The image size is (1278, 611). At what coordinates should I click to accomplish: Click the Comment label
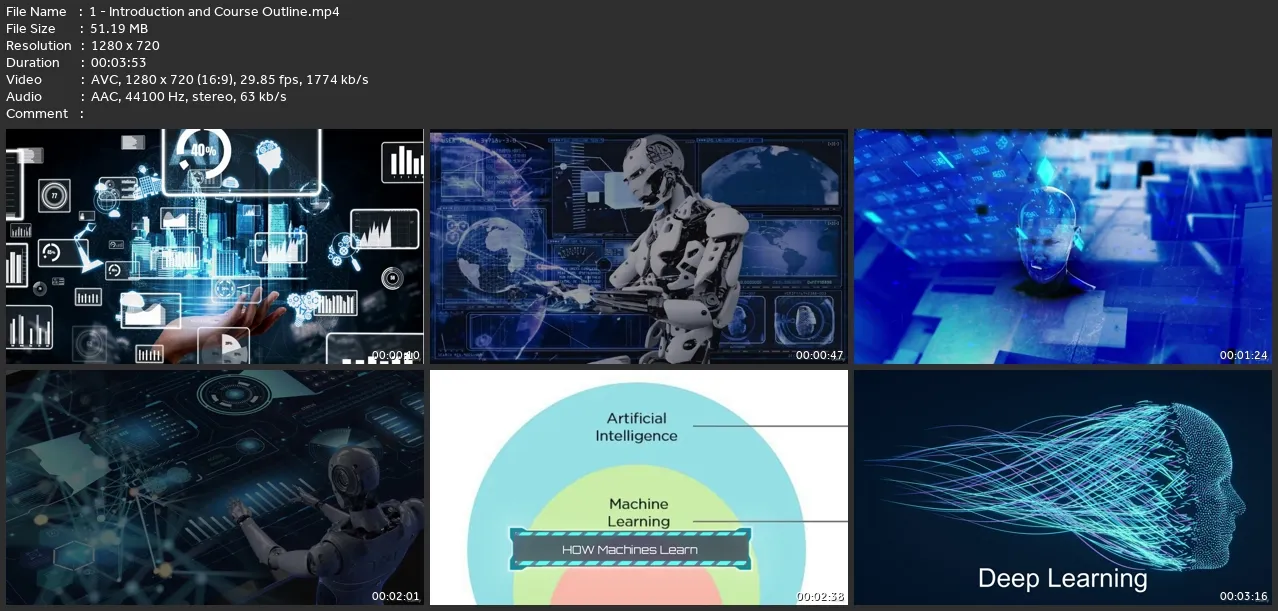tap(37, 114)
